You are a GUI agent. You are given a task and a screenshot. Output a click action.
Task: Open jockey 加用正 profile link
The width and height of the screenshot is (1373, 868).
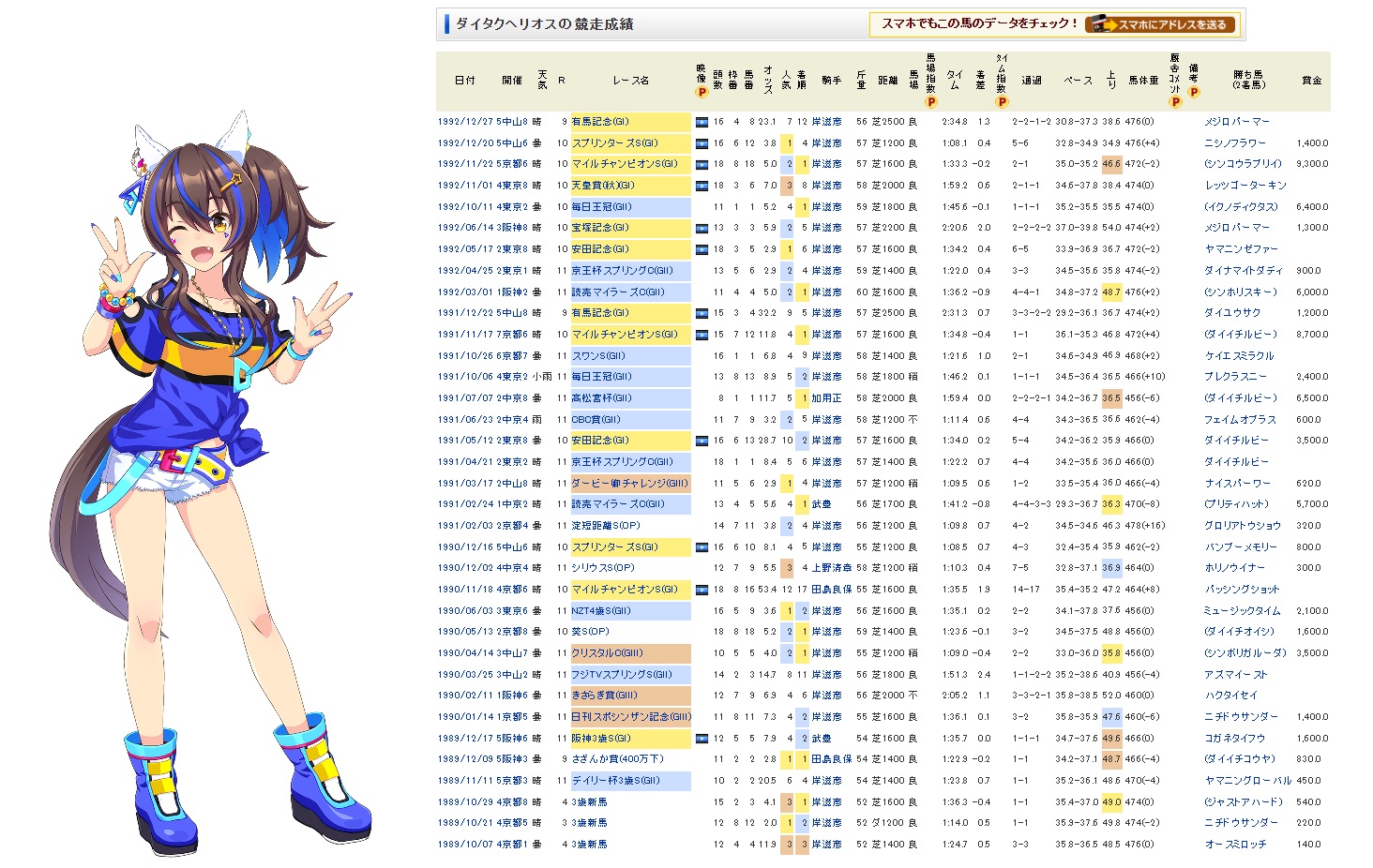coord(826,398)
